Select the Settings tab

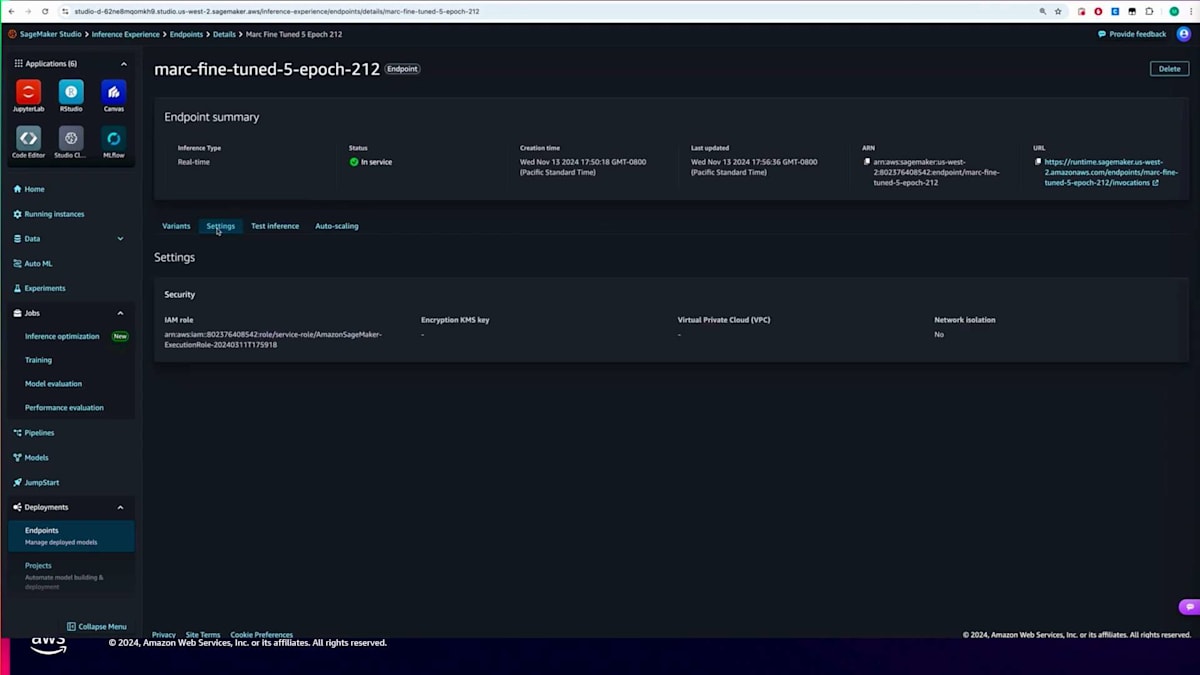coord(220,226)
